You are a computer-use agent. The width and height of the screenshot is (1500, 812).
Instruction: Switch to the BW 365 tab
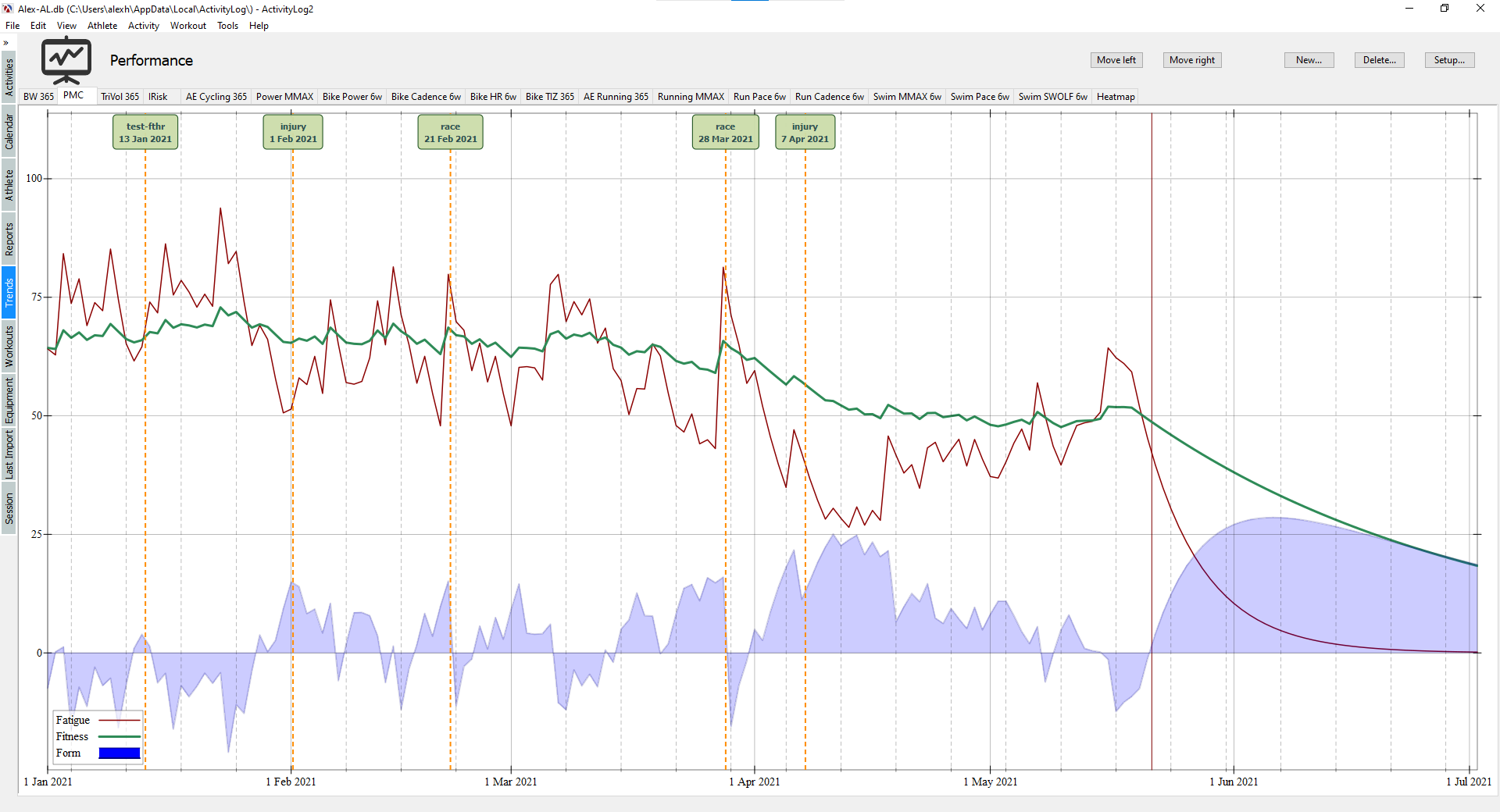coord(38,97)
